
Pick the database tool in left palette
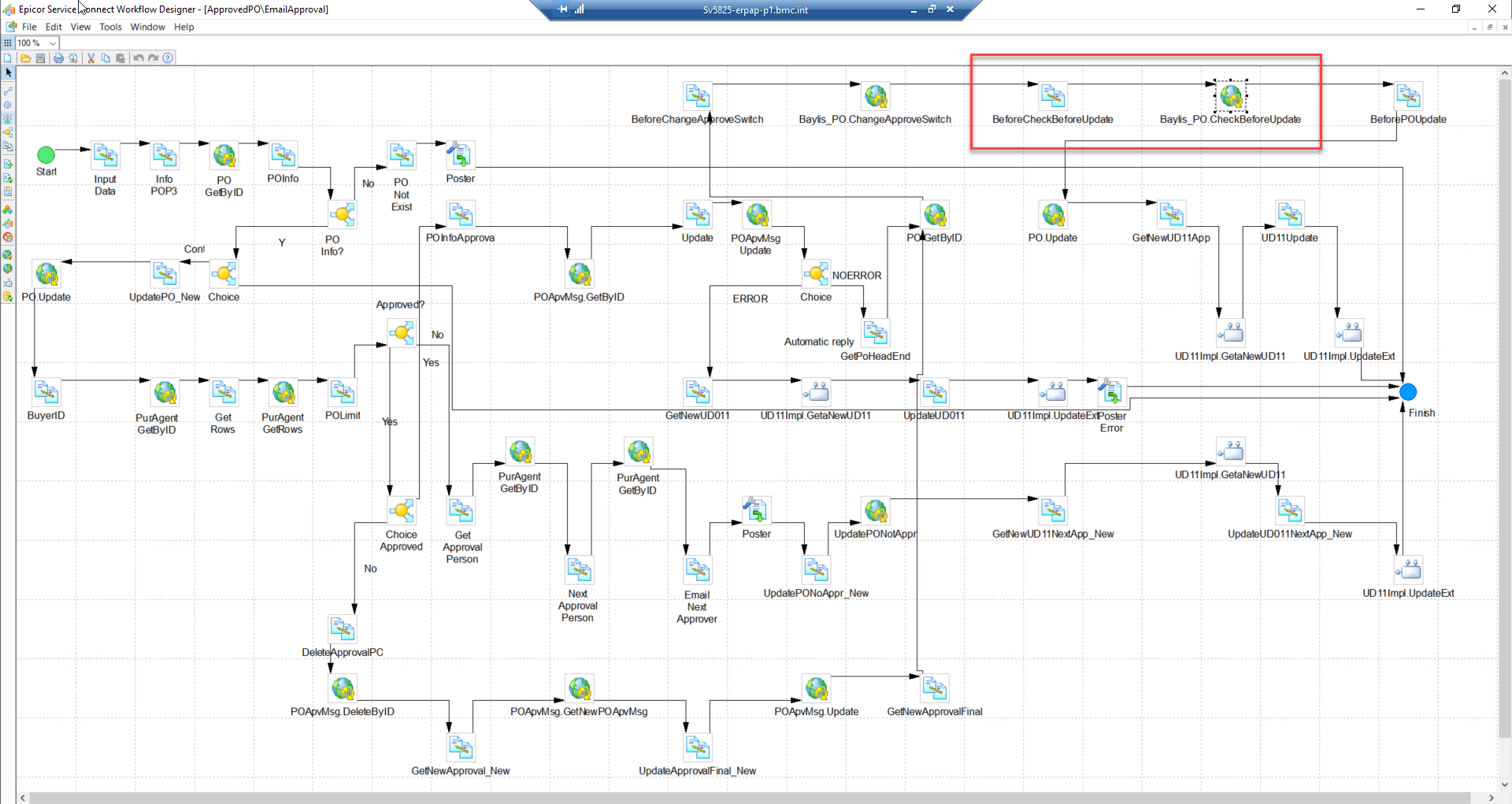pos(8,296)
